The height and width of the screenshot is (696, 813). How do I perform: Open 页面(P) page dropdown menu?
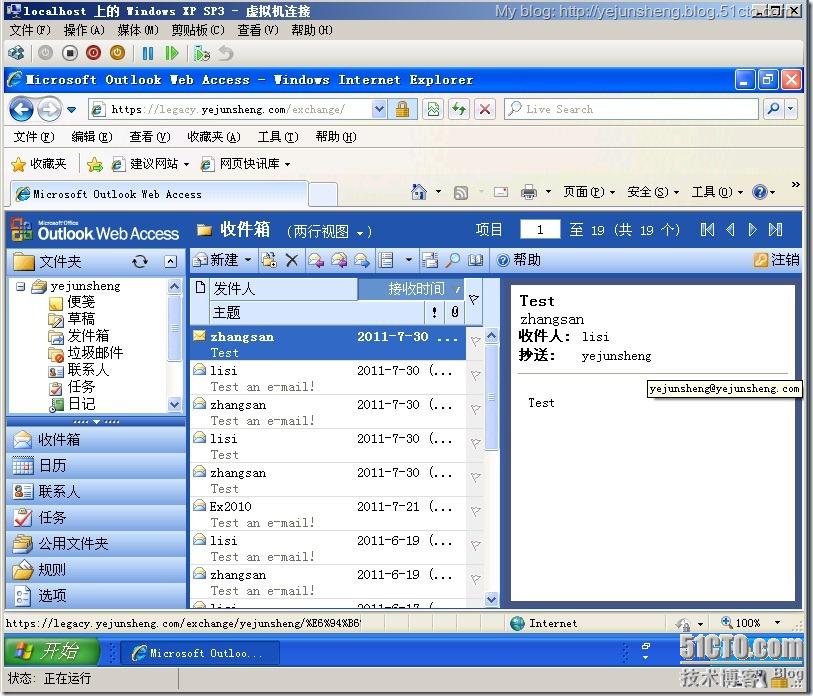[x=589, y=192]
